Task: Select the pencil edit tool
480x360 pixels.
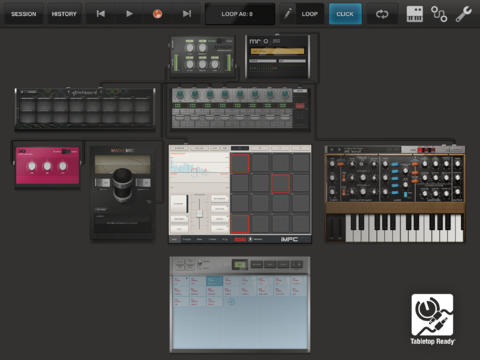Action: tap(288, 14)
